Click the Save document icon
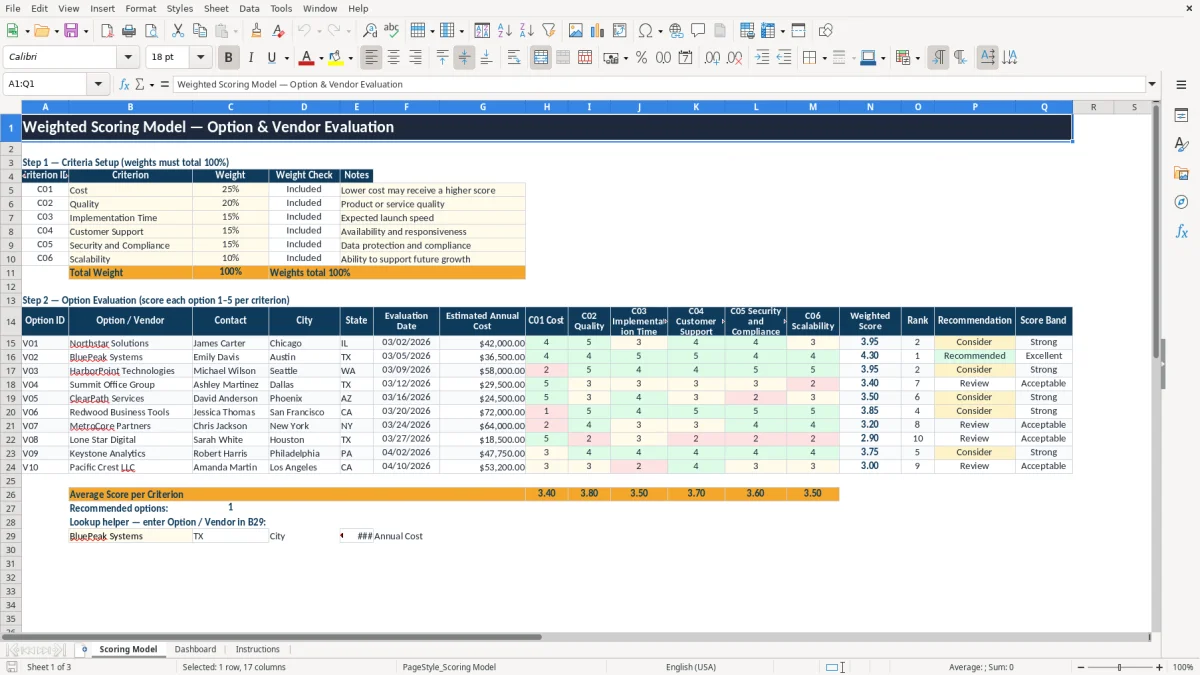The width and height of the screenshot is (1200, 675). click(71, 31)
